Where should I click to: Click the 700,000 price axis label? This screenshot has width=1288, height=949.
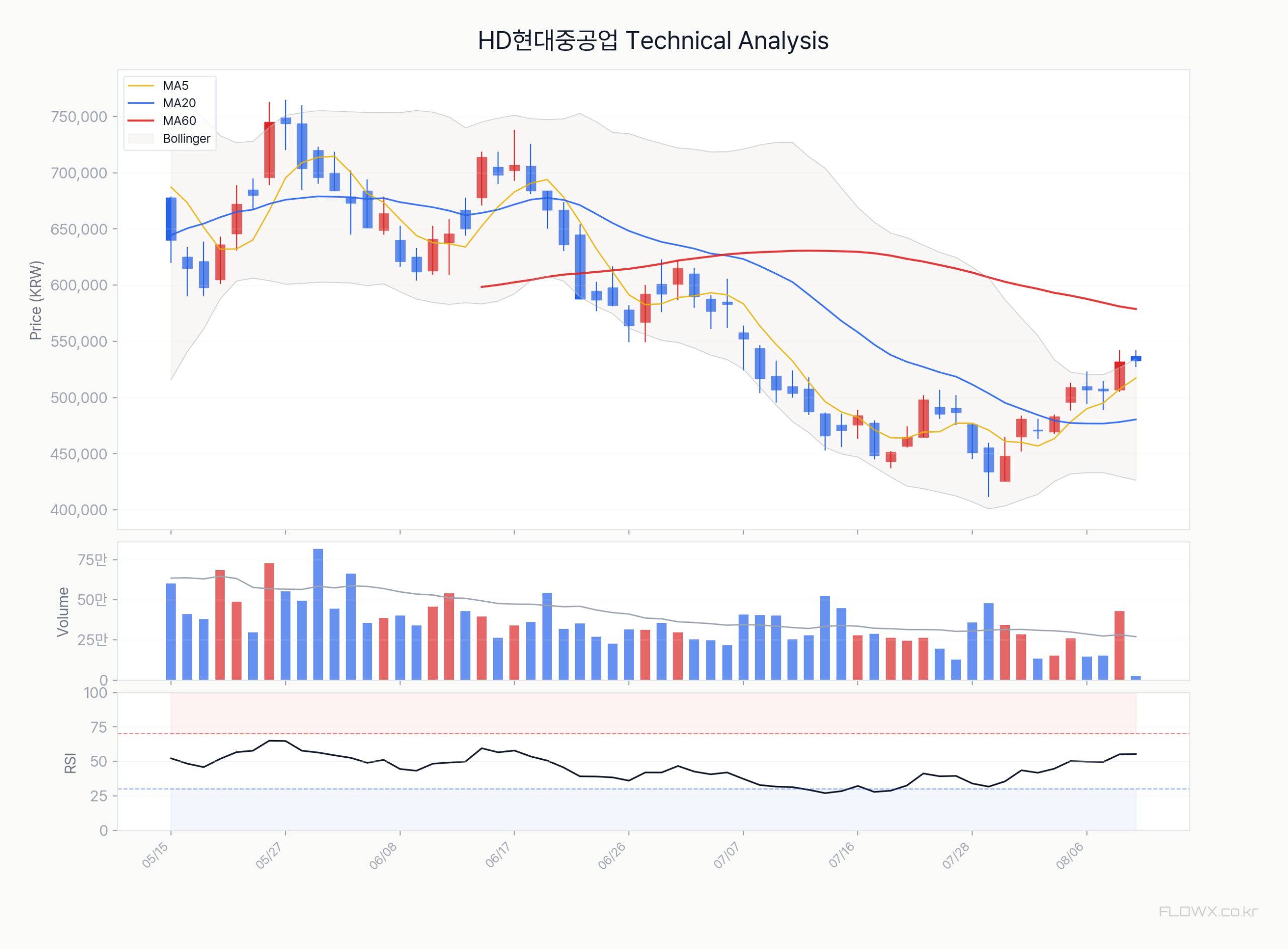(x=79, y=174)
